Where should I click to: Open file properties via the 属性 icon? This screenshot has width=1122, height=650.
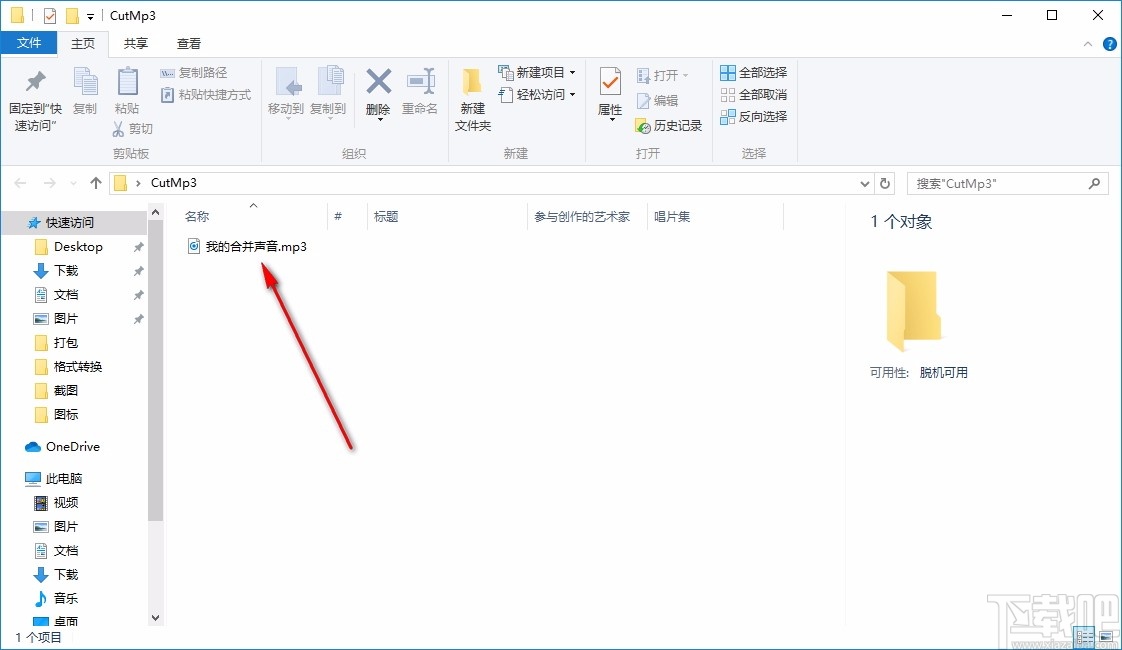(x=609, y=95)
